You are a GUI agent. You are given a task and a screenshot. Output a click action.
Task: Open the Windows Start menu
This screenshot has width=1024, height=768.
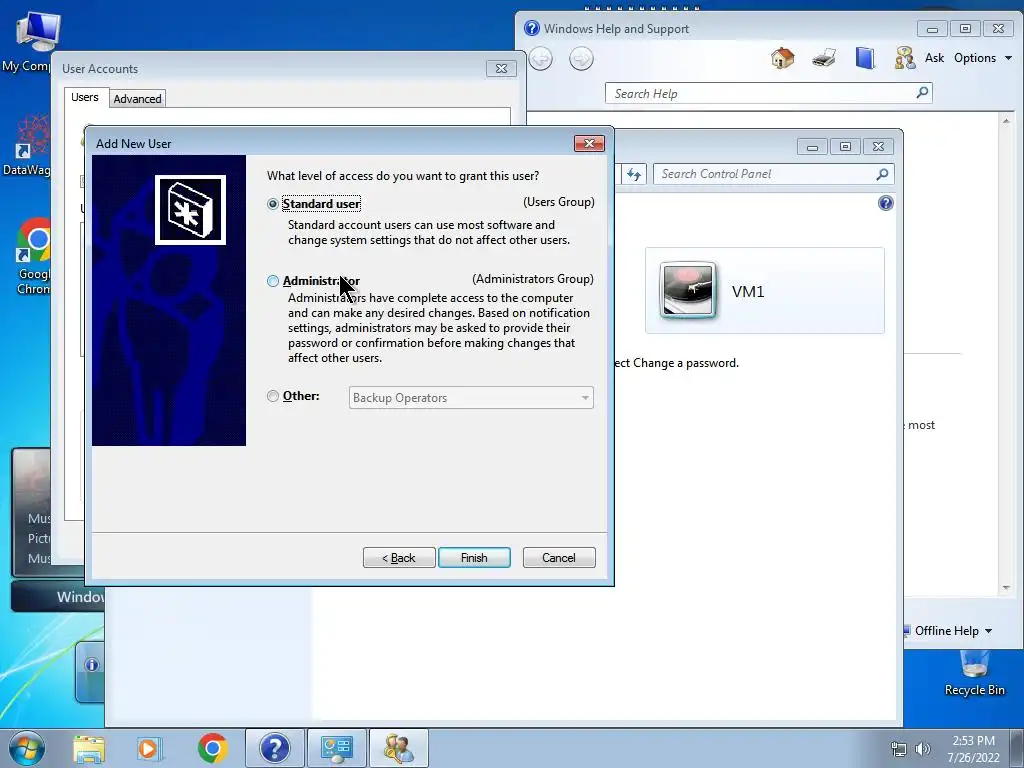point(27,748)
